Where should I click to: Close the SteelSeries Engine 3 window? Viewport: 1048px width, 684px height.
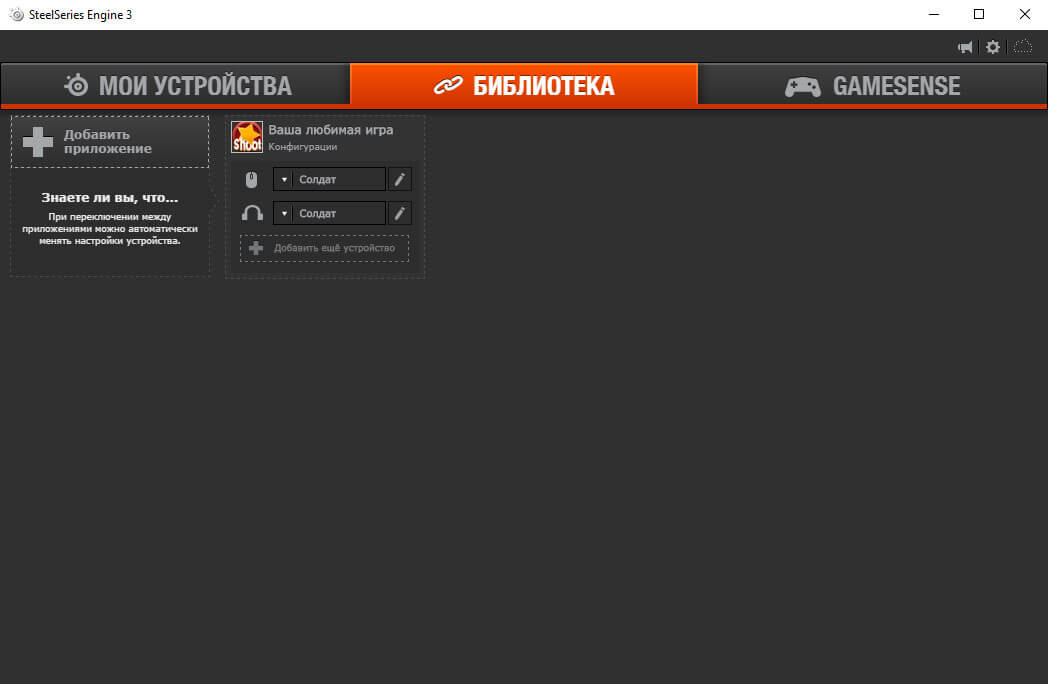pos(1024,14)
